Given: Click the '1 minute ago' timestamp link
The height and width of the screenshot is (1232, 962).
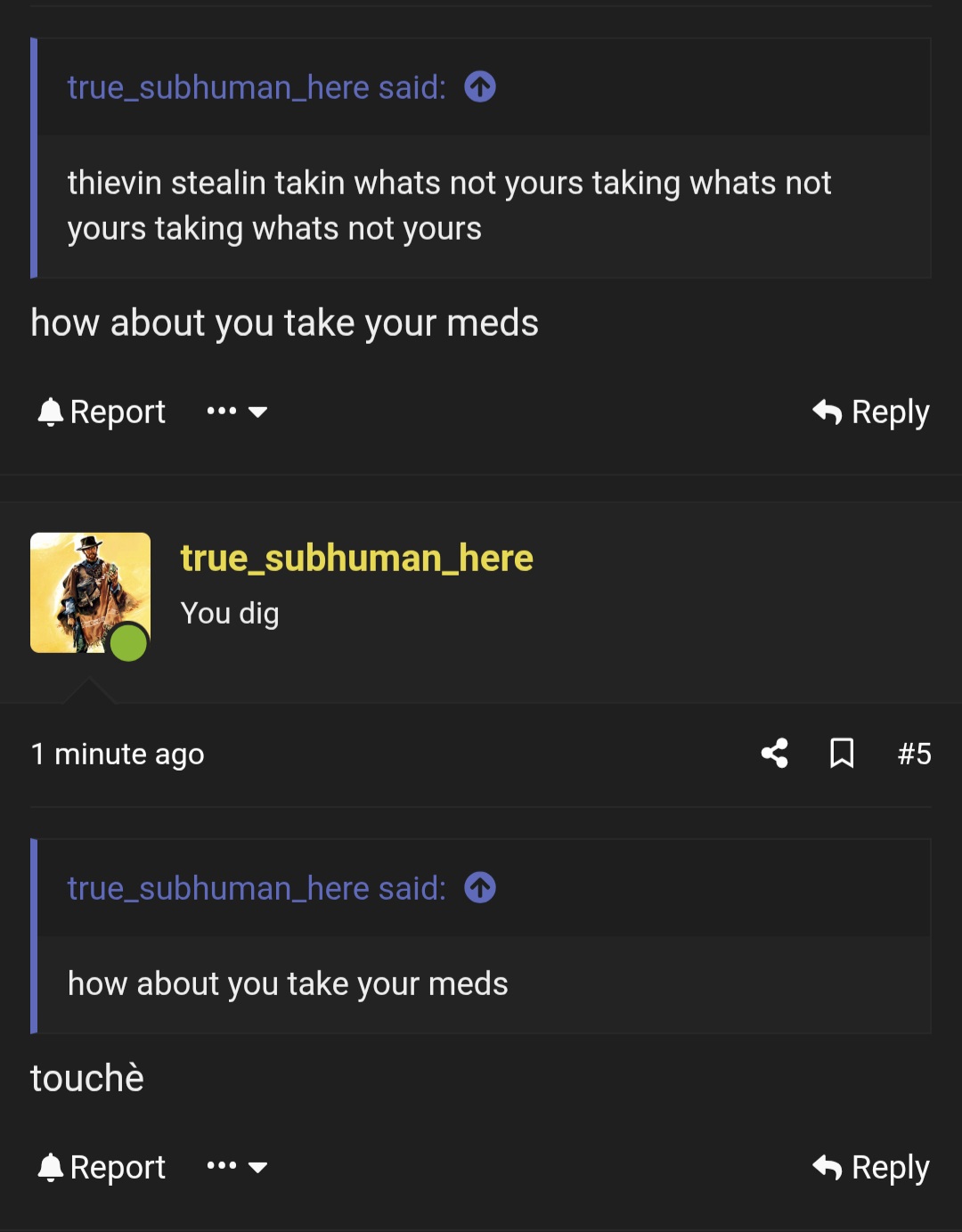Looking at the screenshot, I should tap(118, 754).
